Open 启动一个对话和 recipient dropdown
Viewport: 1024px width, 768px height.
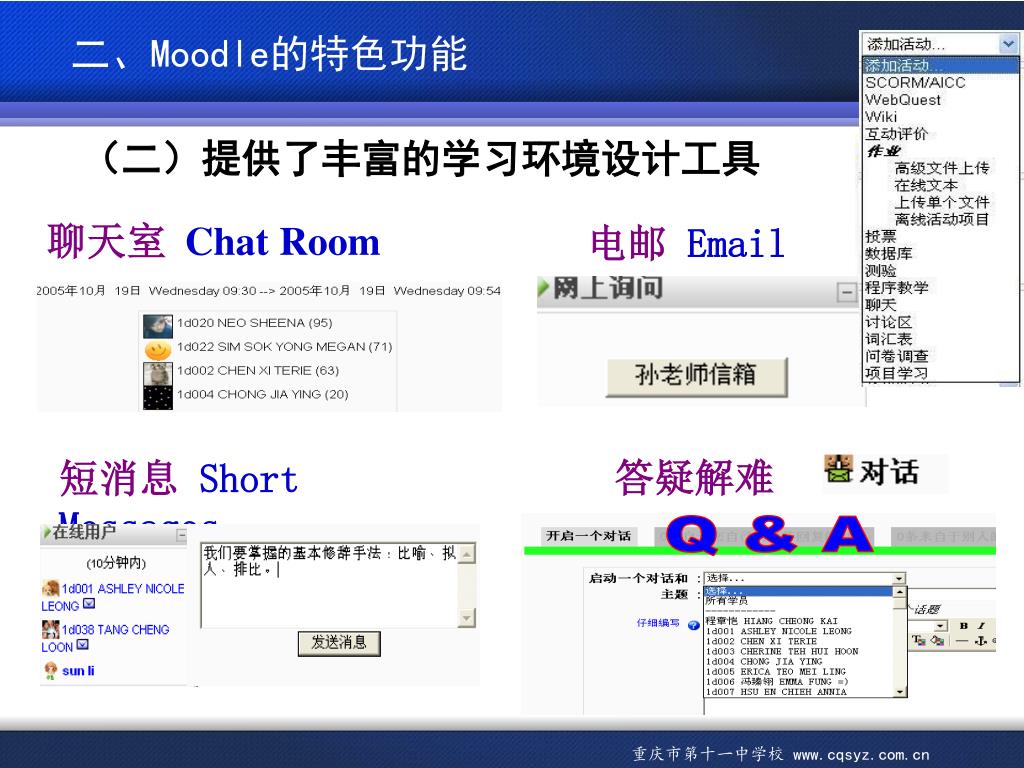[899, 579]
